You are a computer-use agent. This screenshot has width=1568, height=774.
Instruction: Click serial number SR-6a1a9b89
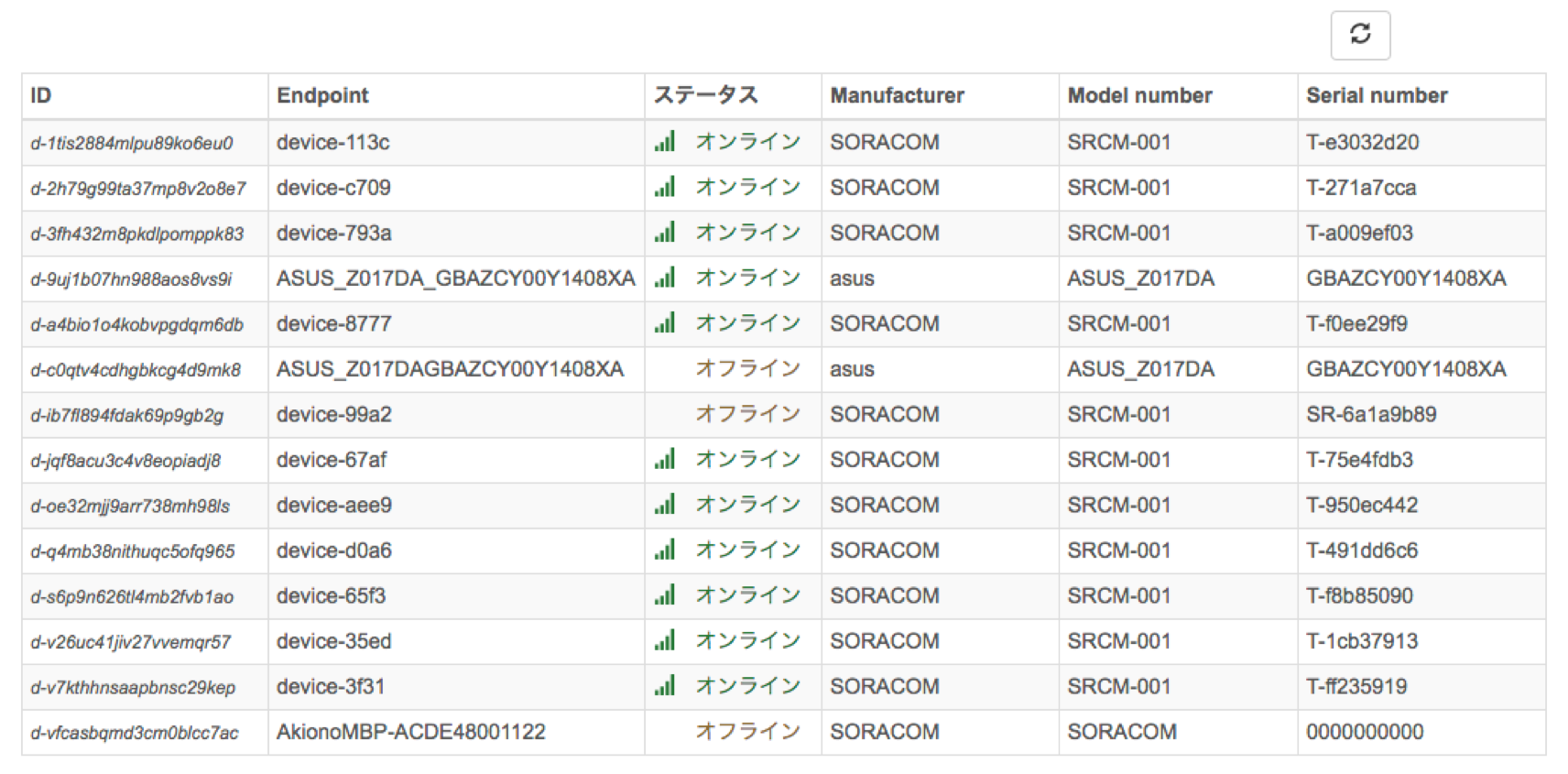pos(1371,414)
